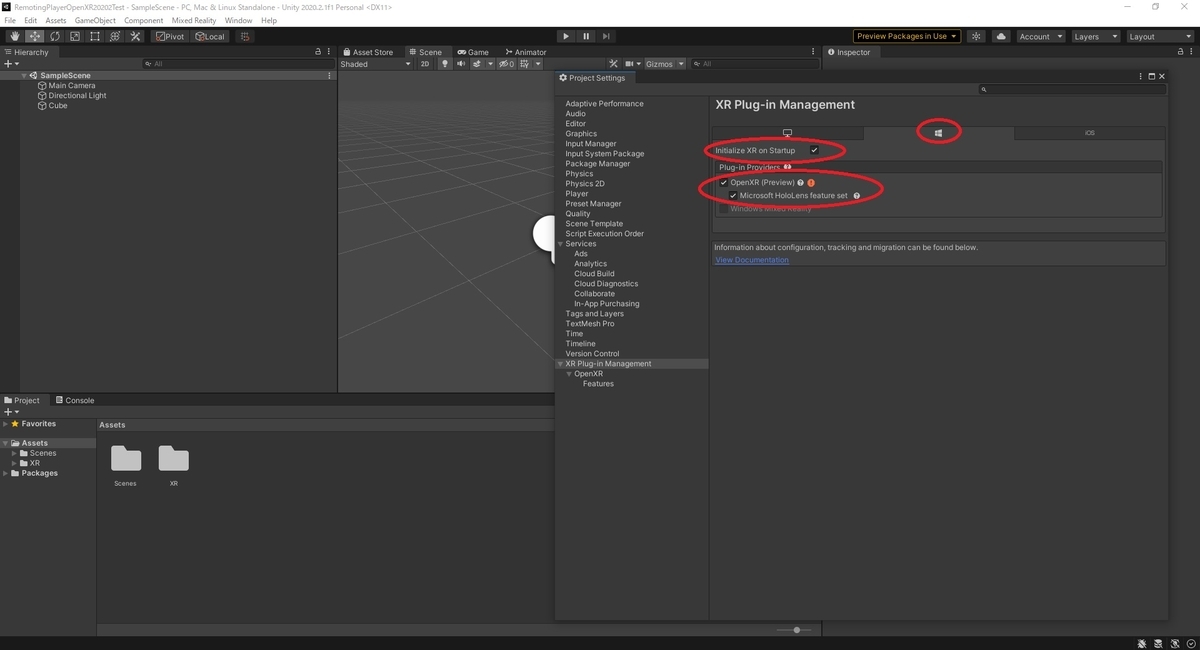1200x650 pixels.
Task: Toggle hidden objects visibility icon
Action: tap(506, 64)
